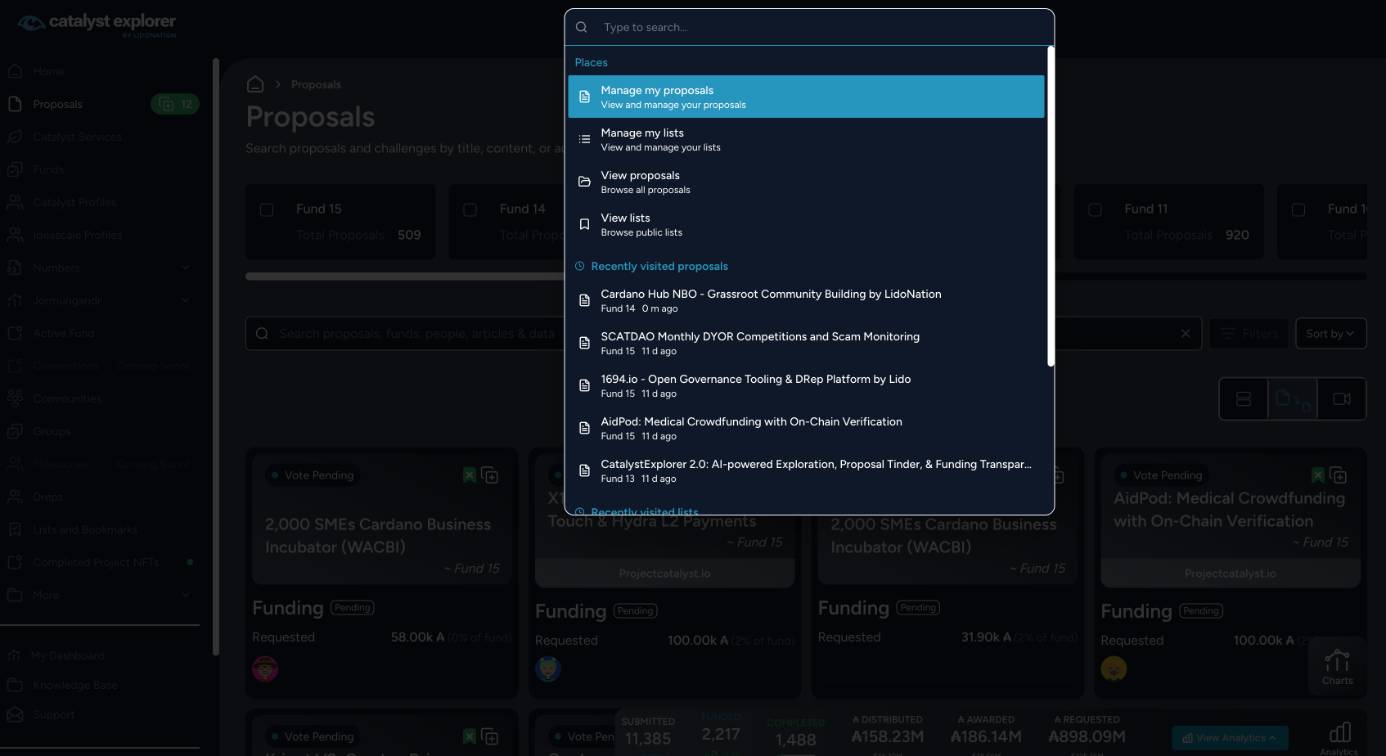
Task: Click the Catalyst Explorer logo
Action: pyautogui.click(x=97, y=24)
